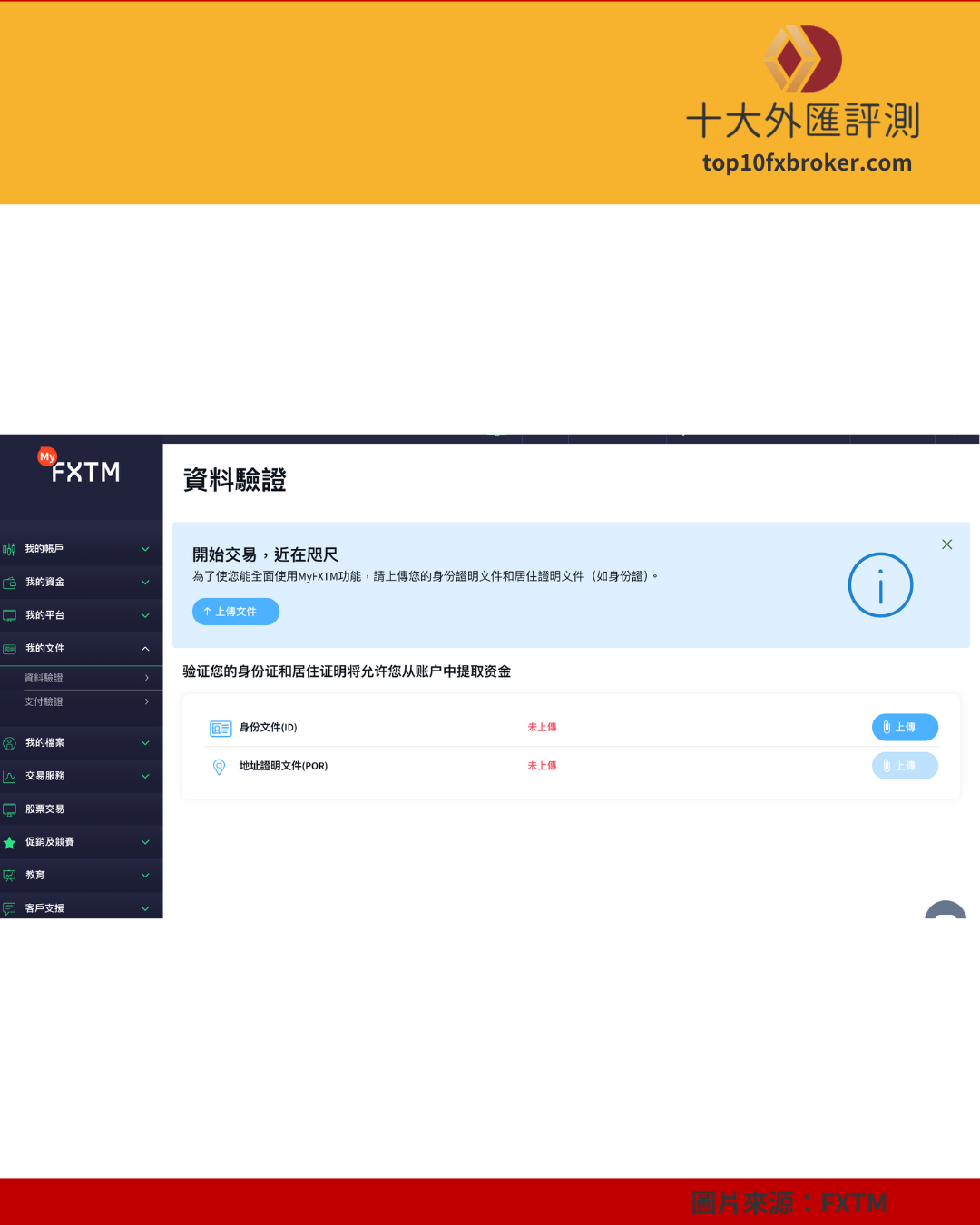Select 我的檔案 label in the sidebar
The width and height of the screenshot is (980, 1225).
click(44, 743)
